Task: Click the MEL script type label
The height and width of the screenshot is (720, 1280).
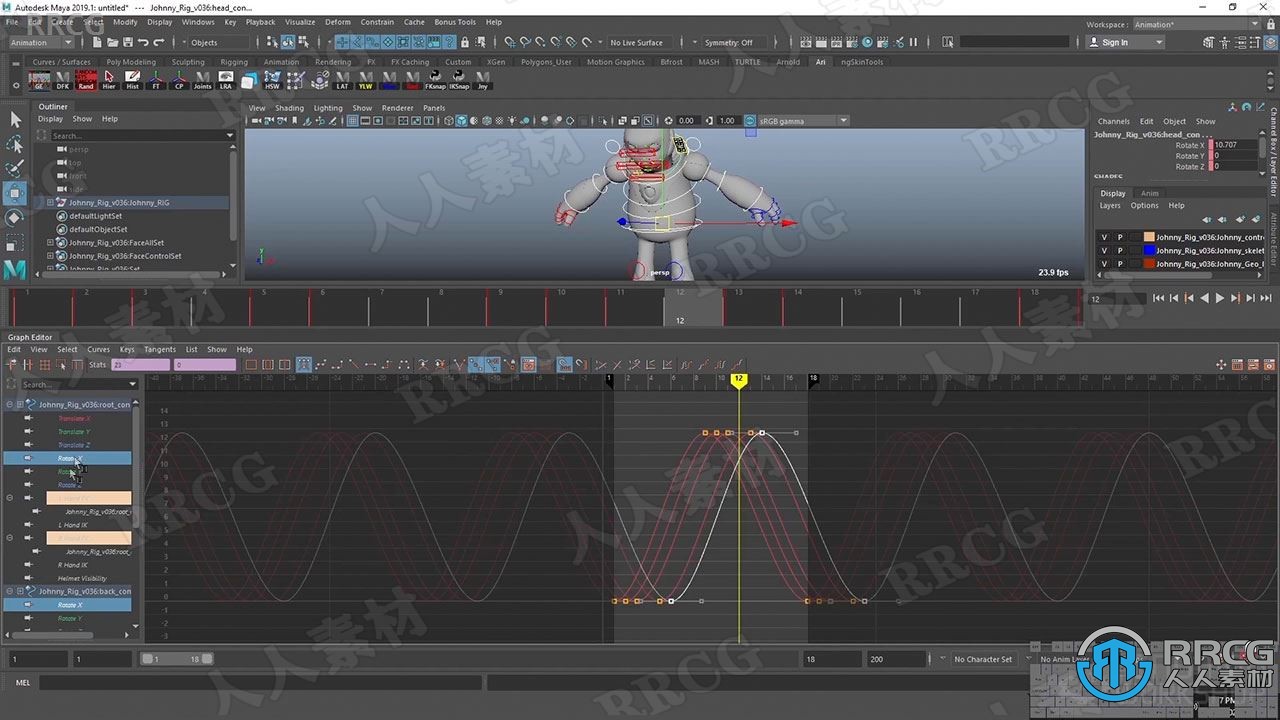Action: tap(22, 683)
